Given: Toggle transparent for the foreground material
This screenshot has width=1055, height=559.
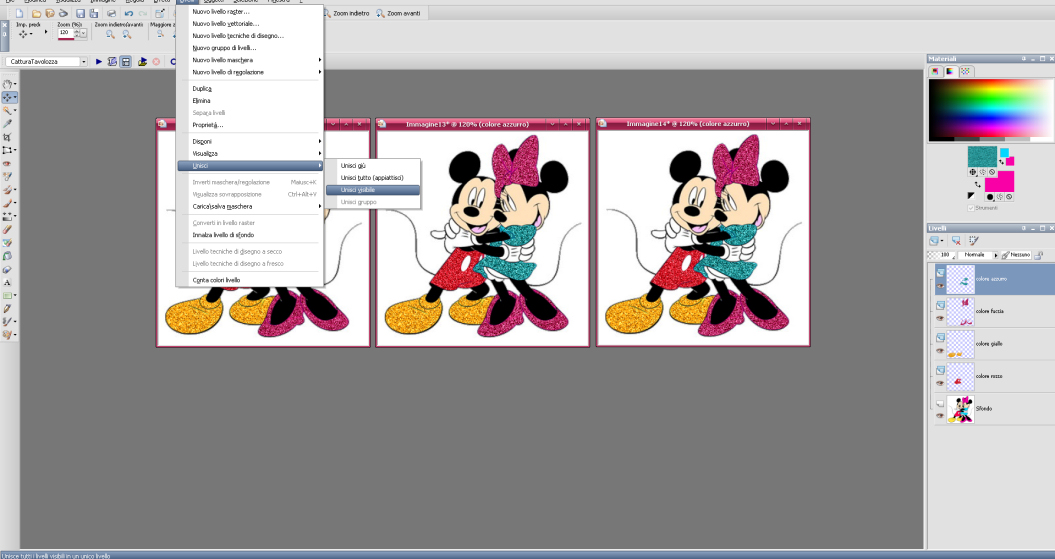Looking at the screenshot, I should 992,172.
